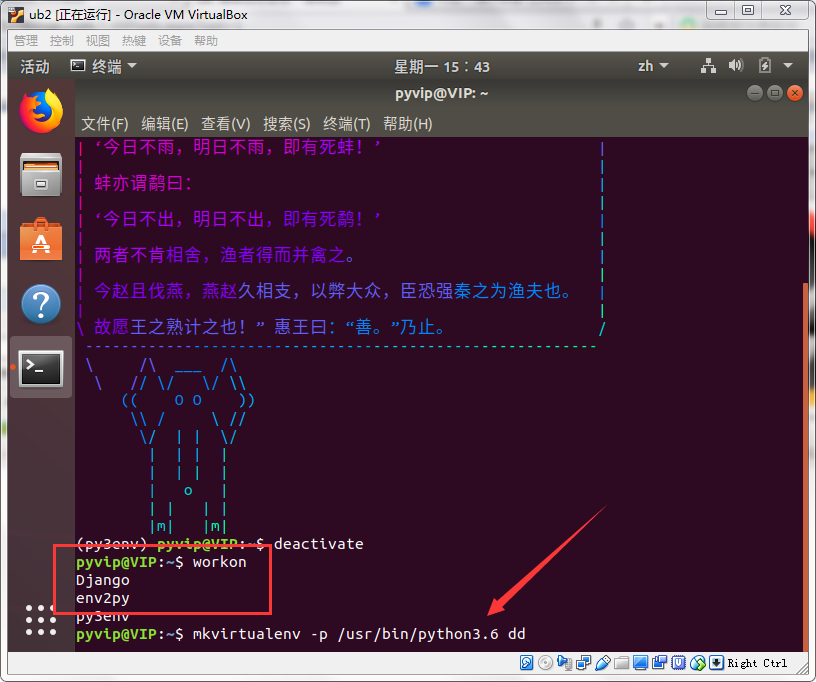Open volume indicator in Ubuntu top bar

coord(736,66)
